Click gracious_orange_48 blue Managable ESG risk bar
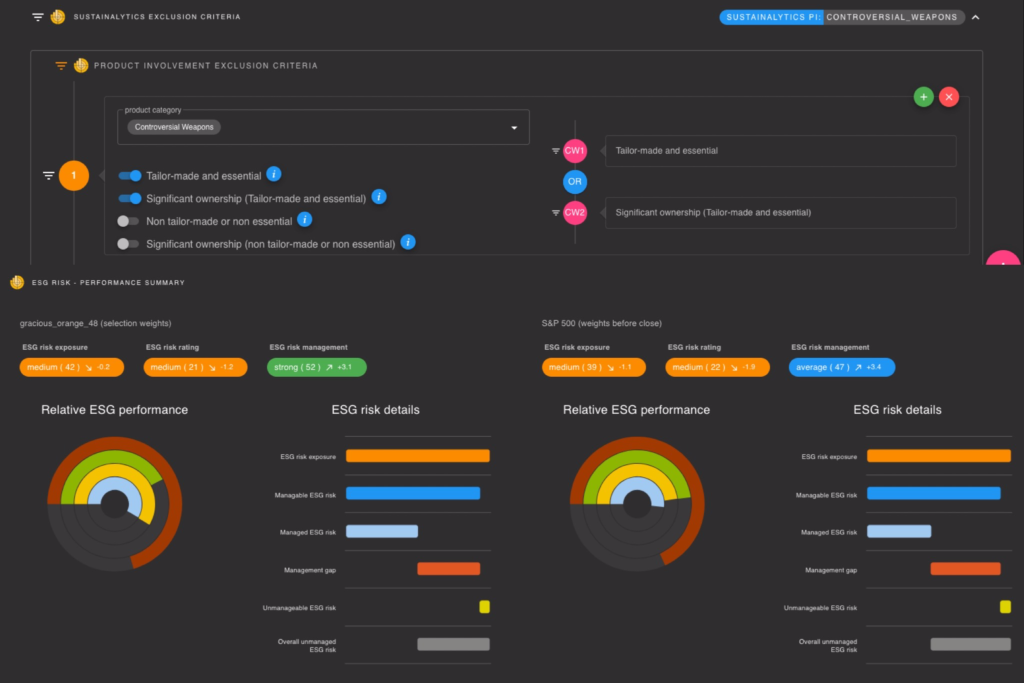This screenshot has width=1024, height=683. coord(413,494)
